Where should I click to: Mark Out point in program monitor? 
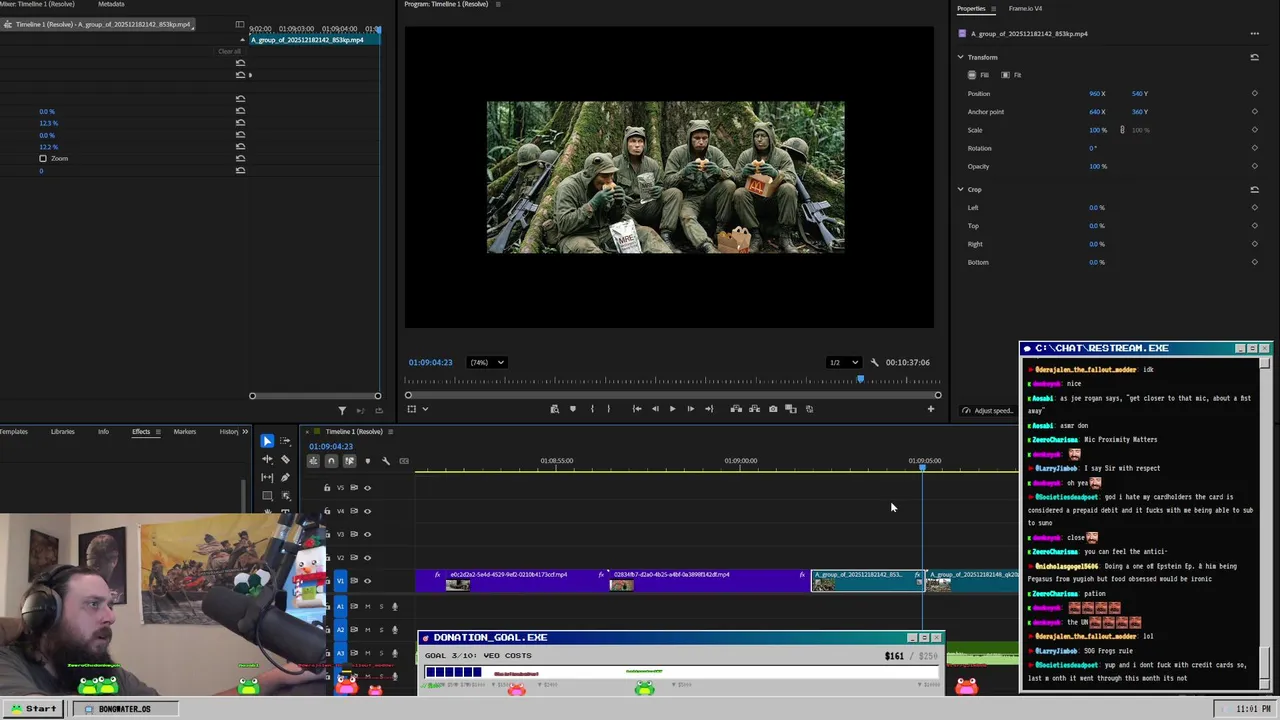pos(608,409)
